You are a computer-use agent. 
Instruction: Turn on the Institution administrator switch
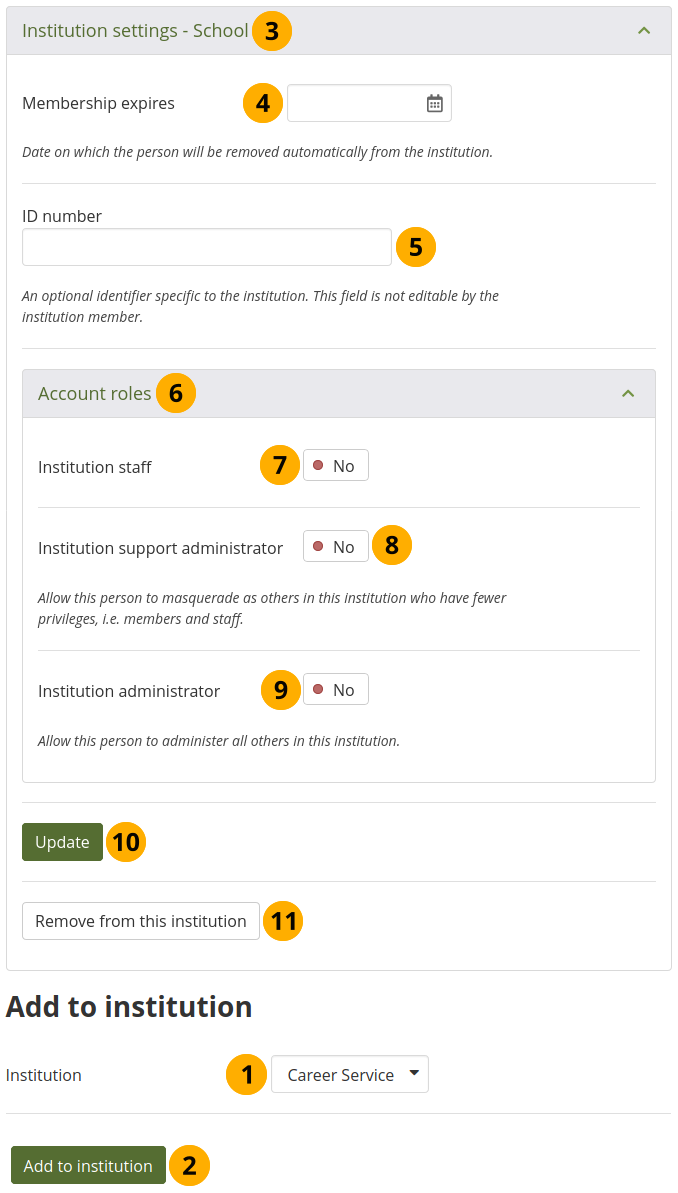[x=336, y=690]
